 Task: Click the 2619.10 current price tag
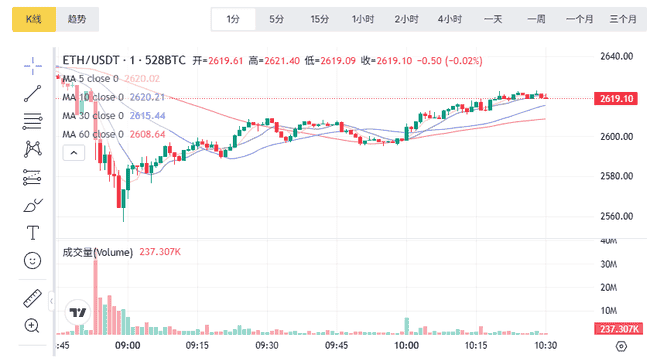616,99
